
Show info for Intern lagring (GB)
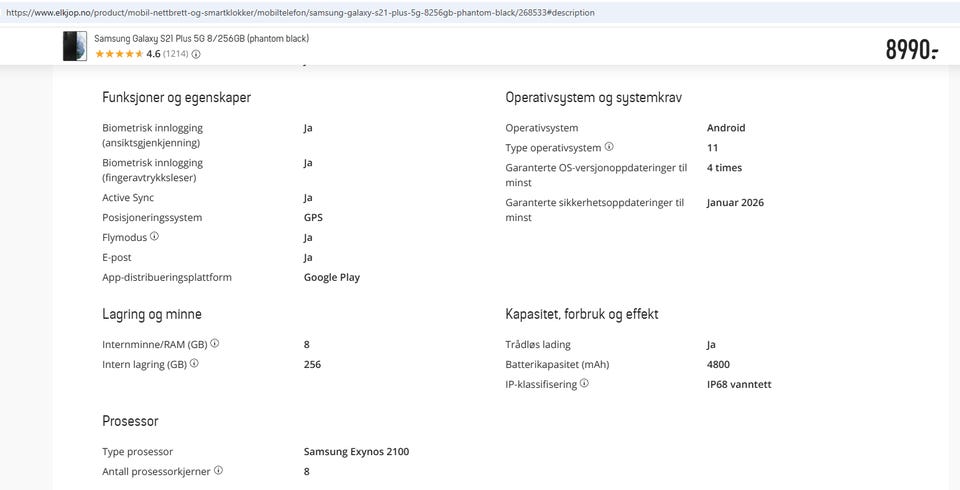click(194, 363)
